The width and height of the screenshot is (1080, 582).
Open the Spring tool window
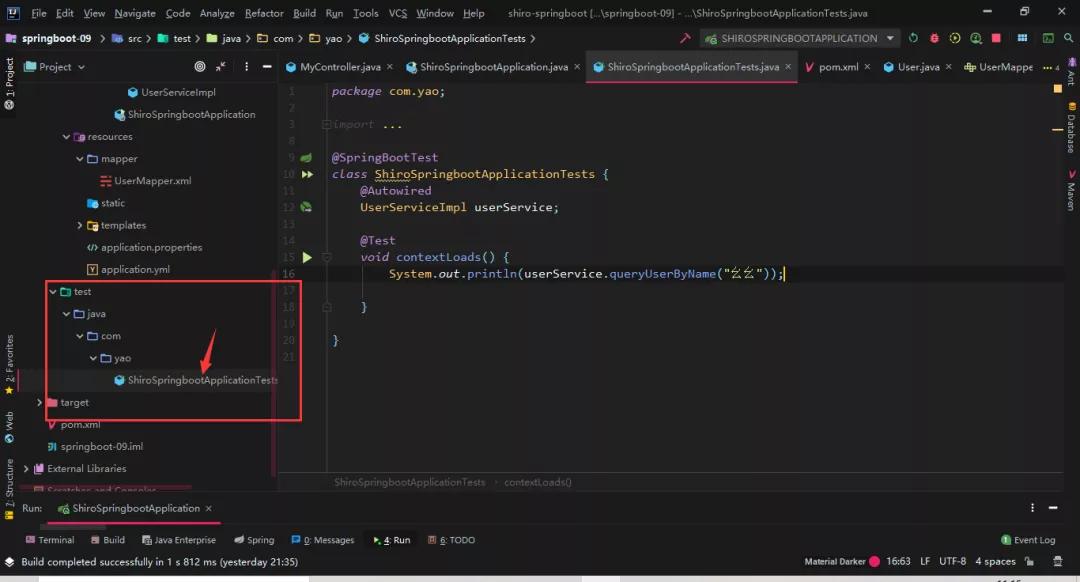click(x=253, y=540)
